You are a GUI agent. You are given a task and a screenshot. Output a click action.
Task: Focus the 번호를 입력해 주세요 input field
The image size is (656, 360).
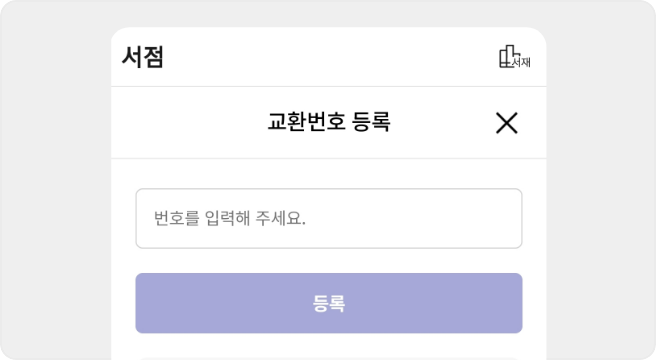[329, 219]
